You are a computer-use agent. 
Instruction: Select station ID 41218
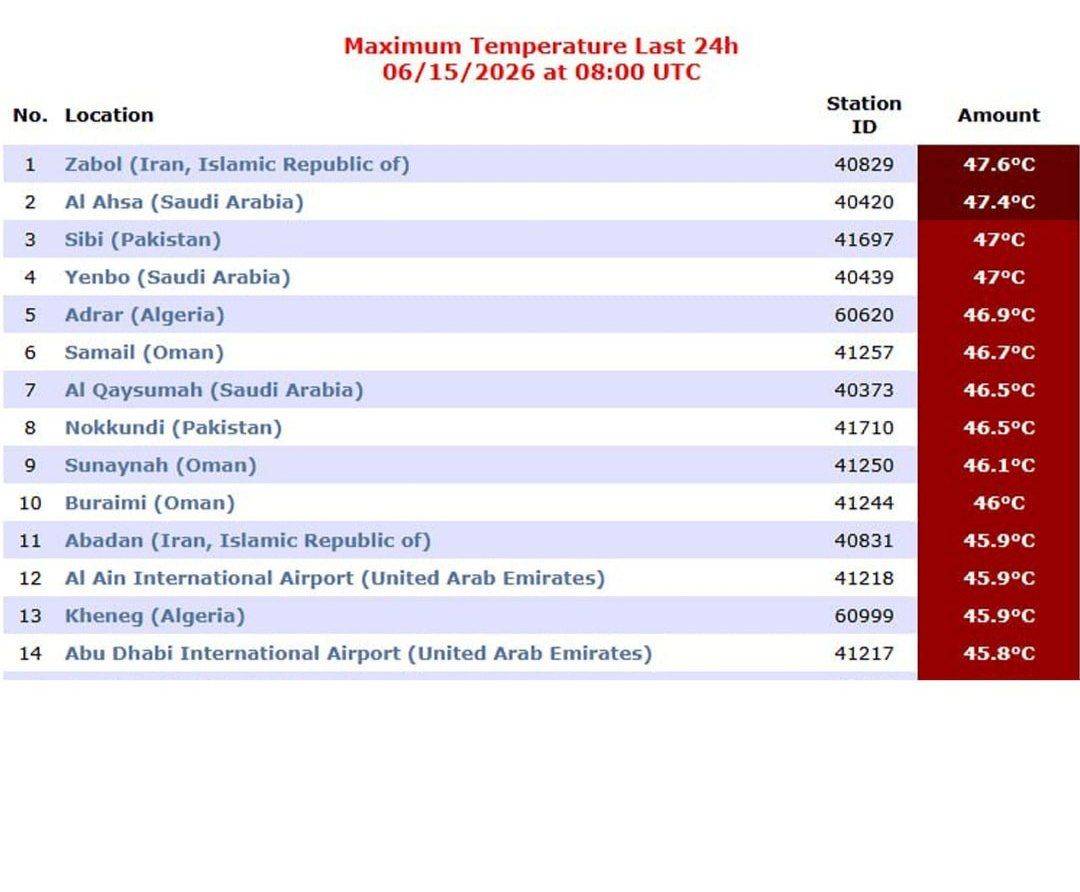point(864,578)
